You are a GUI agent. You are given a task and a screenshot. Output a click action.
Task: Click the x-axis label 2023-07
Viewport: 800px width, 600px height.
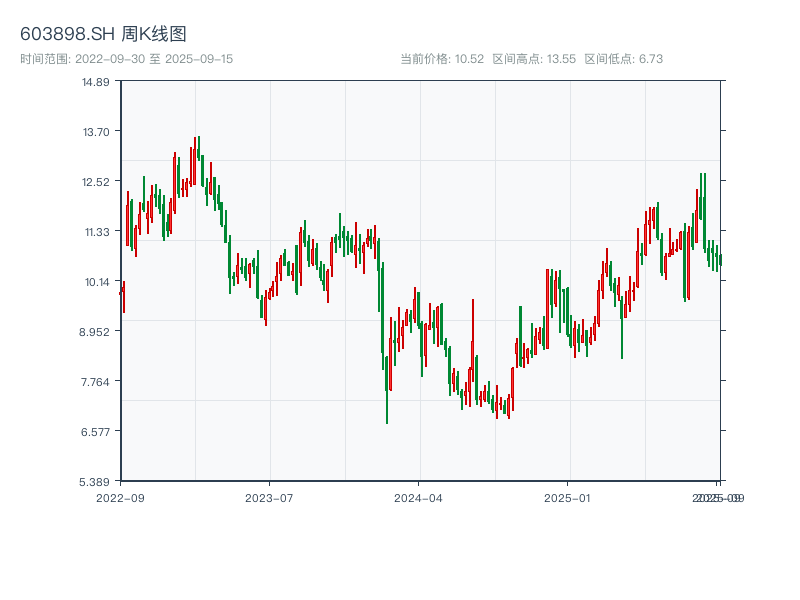click(x=269, y=498)
